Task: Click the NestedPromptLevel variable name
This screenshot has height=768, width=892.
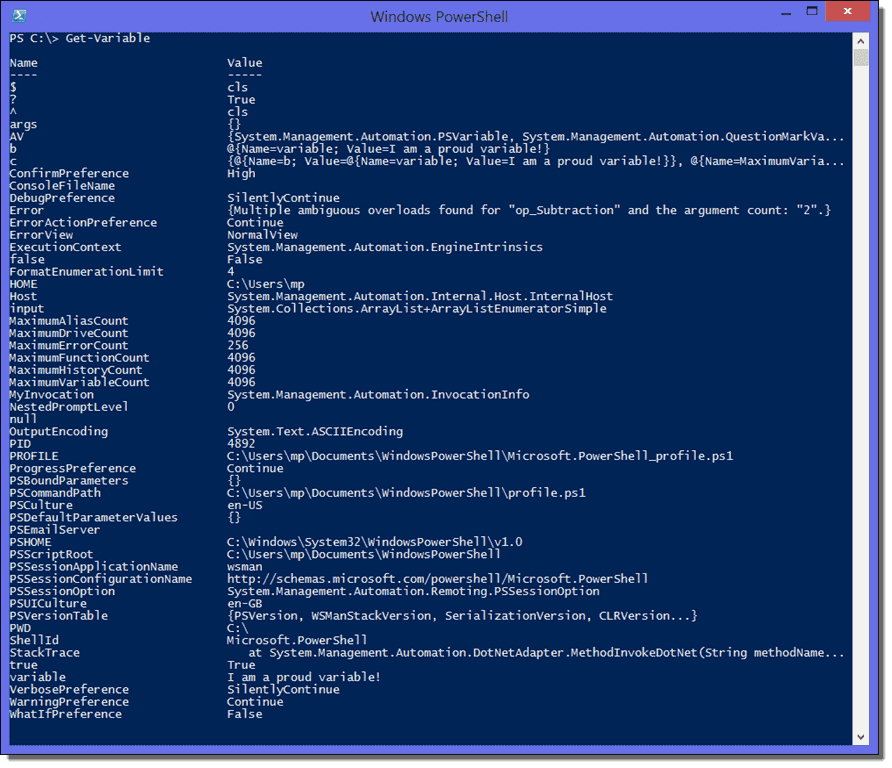Action: click(69, 407)
